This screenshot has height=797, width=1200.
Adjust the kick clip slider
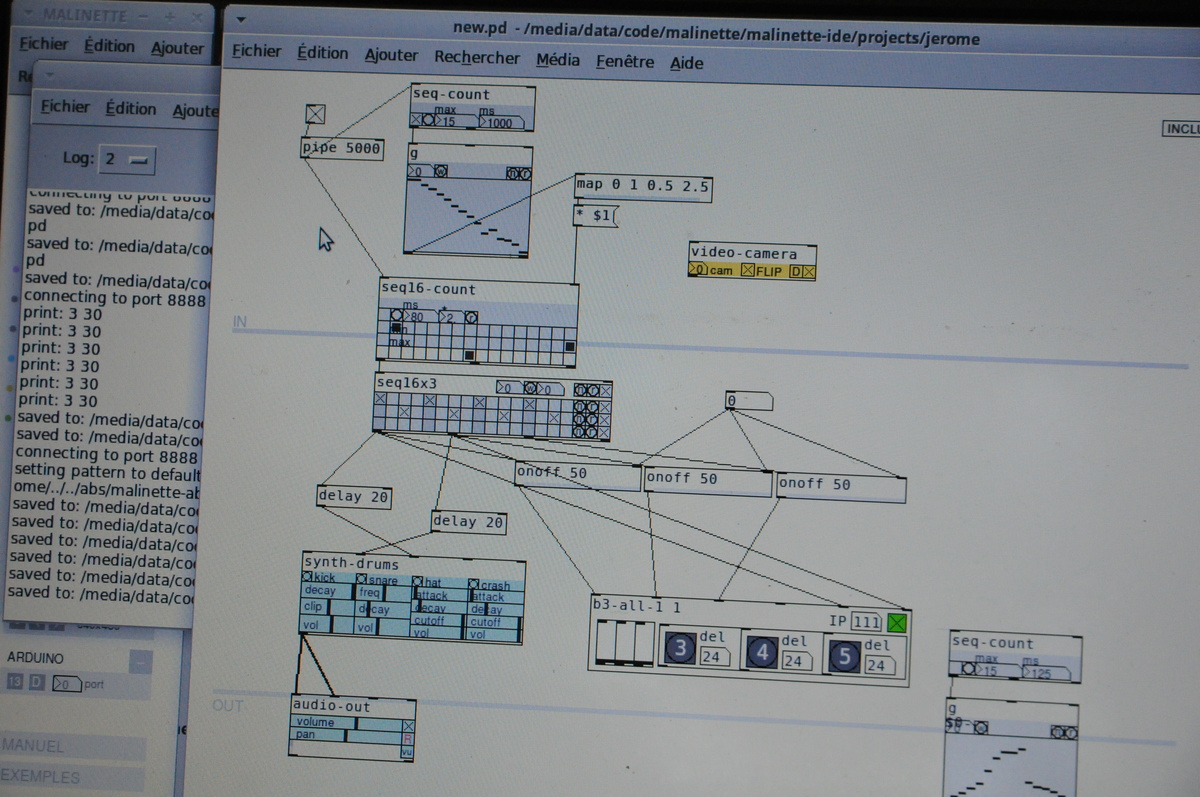[x=327, y=607]
